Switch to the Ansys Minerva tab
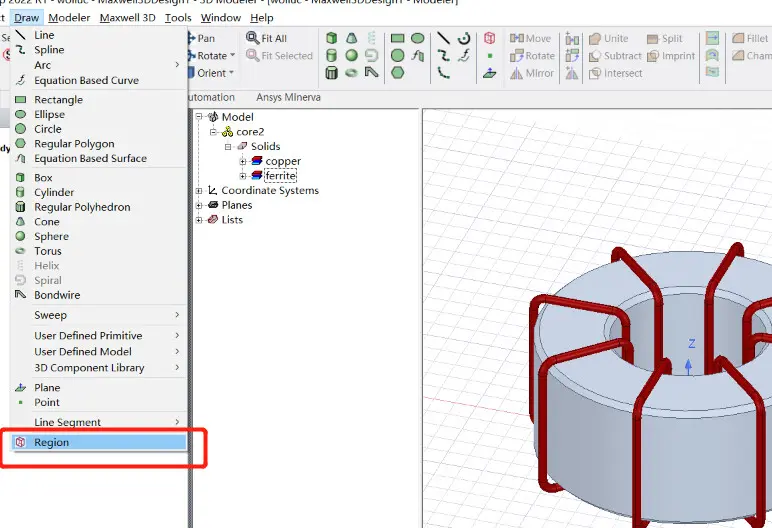The width and height of the screenshot is (772, 528). [x=288, y=98]
